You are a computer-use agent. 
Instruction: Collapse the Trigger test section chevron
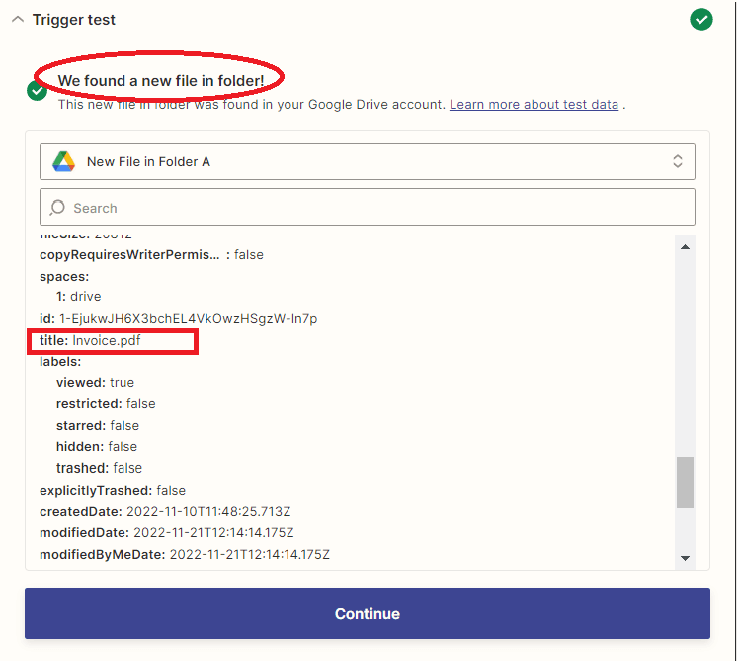pyautogui.click(x=18, y=20)
